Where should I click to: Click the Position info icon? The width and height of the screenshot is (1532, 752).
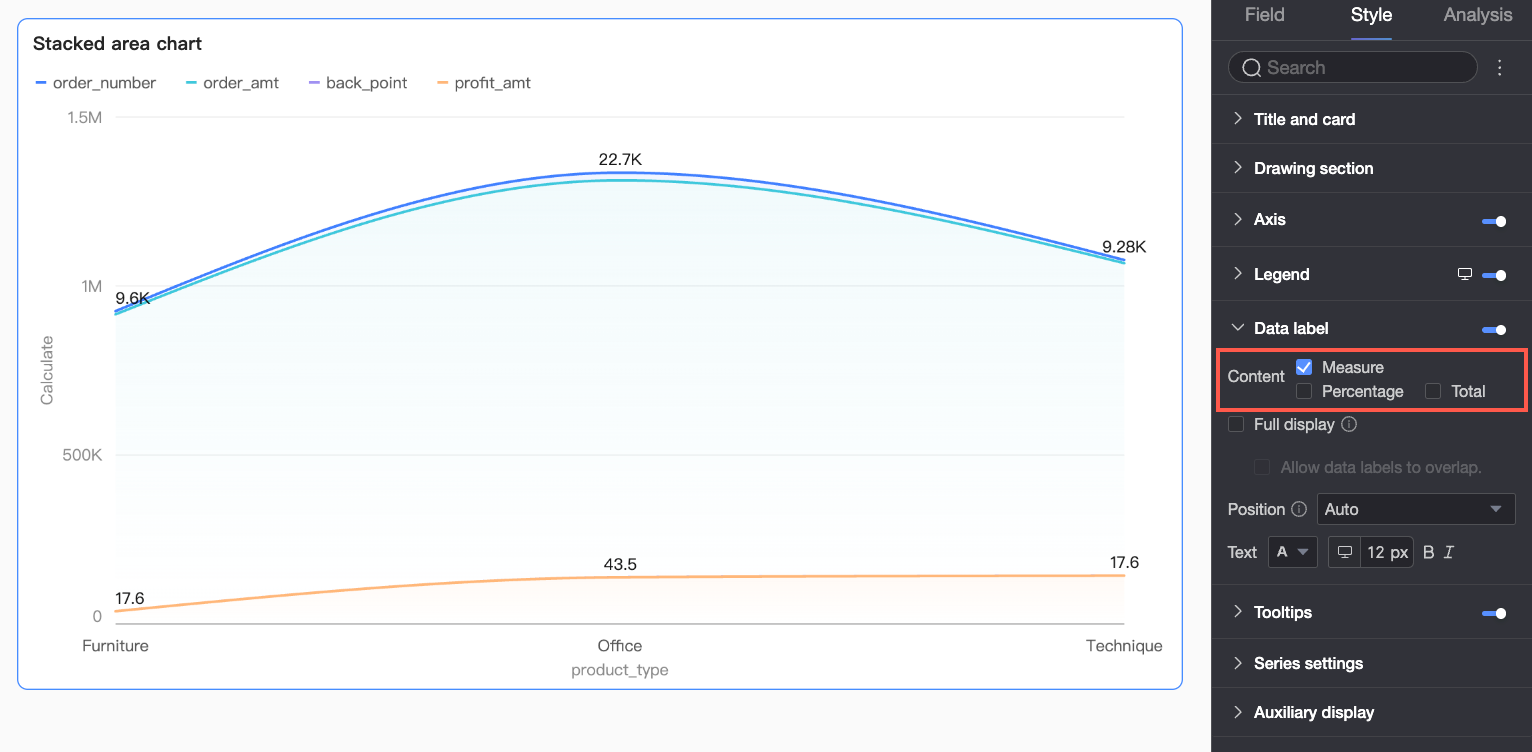click(x=1299, y=509)
